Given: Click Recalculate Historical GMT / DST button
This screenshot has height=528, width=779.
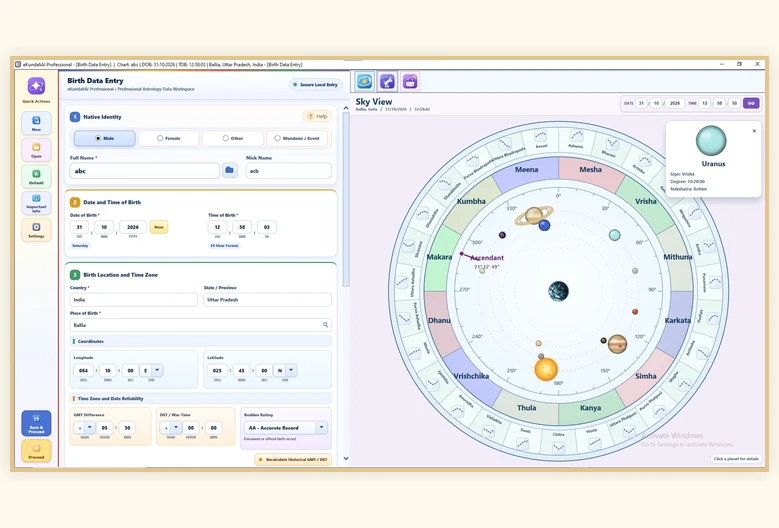Looking at the screenshot, I should click(x=293, y=459).
